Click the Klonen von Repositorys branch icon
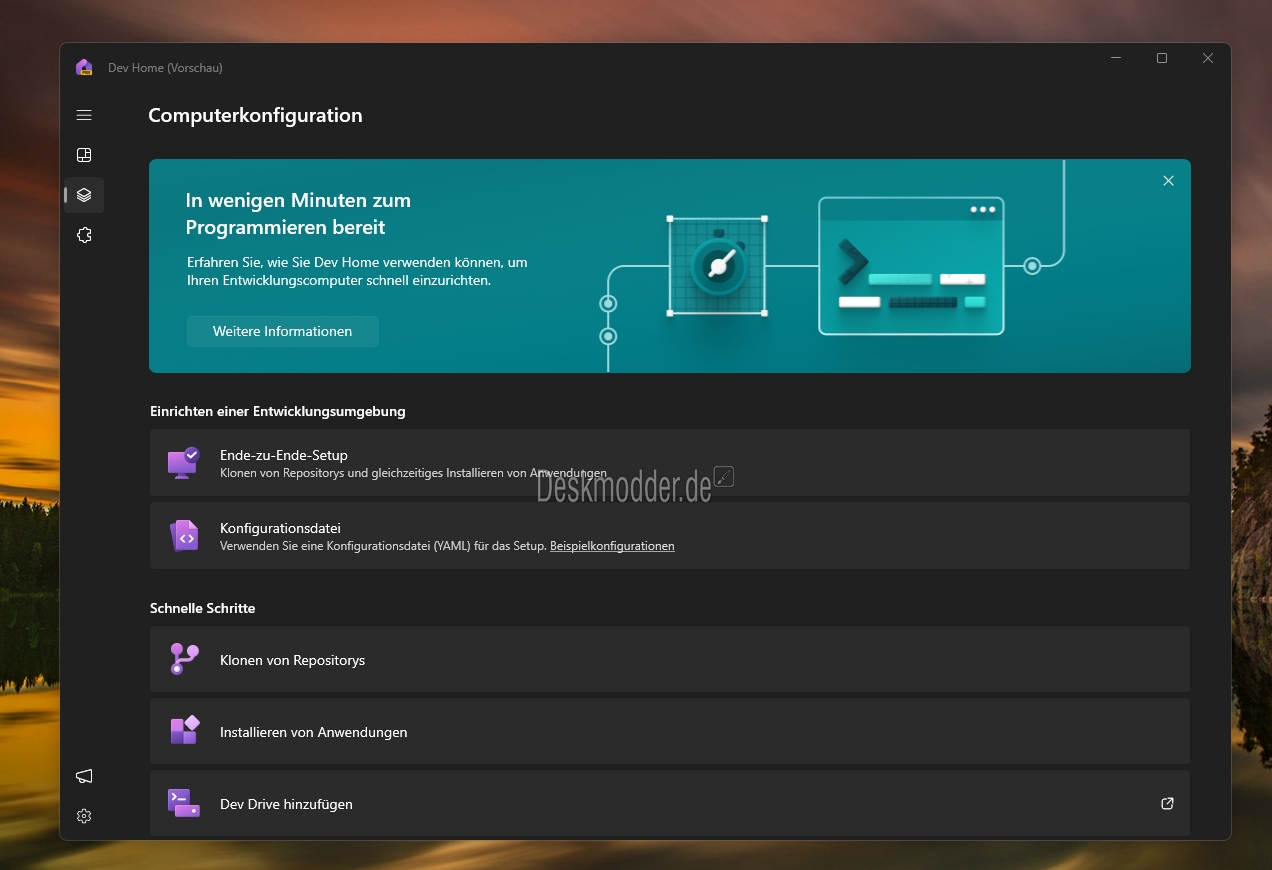 click(184, 659)
